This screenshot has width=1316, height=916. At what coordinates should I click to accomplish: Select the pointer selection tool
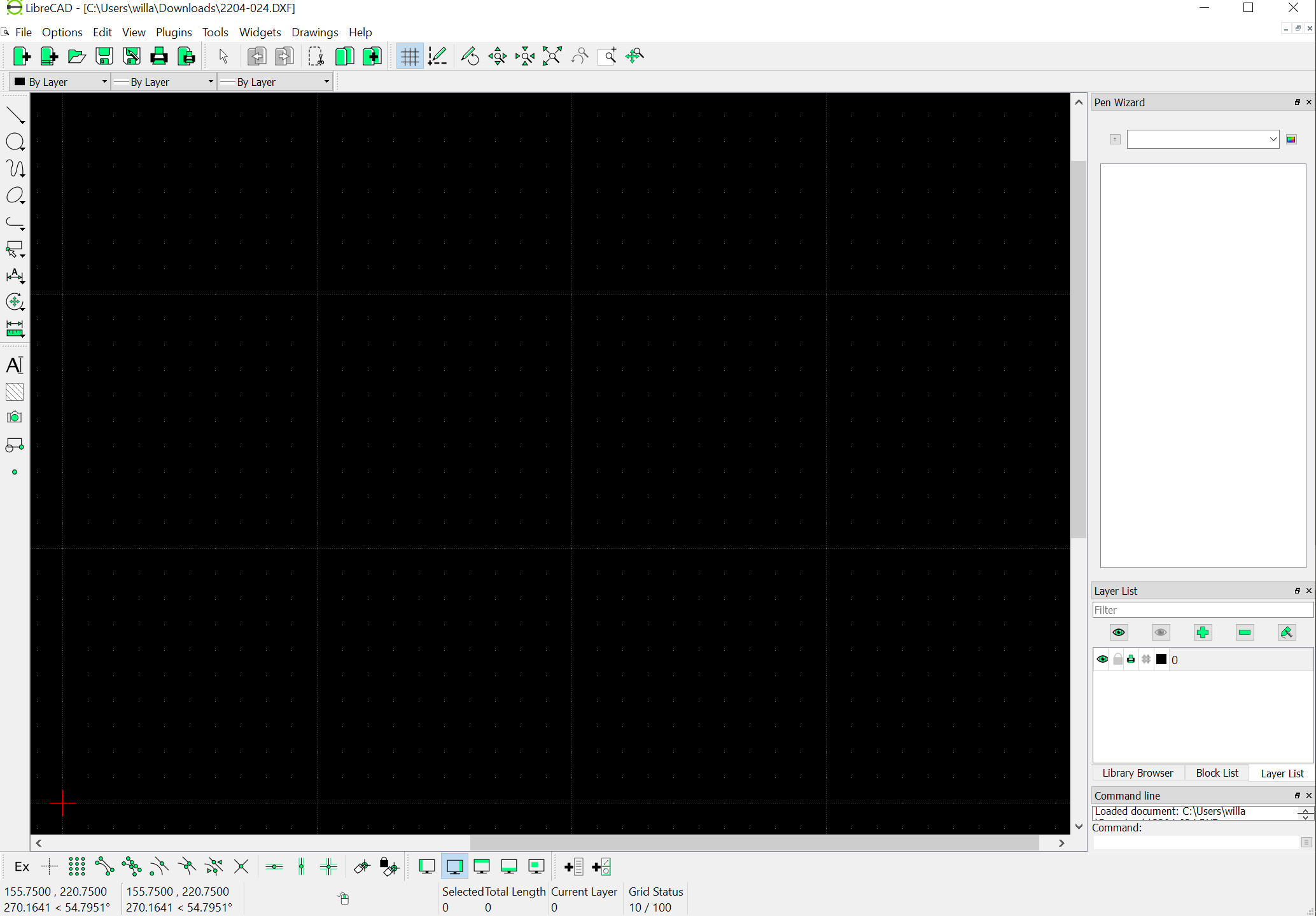(223, 57)
